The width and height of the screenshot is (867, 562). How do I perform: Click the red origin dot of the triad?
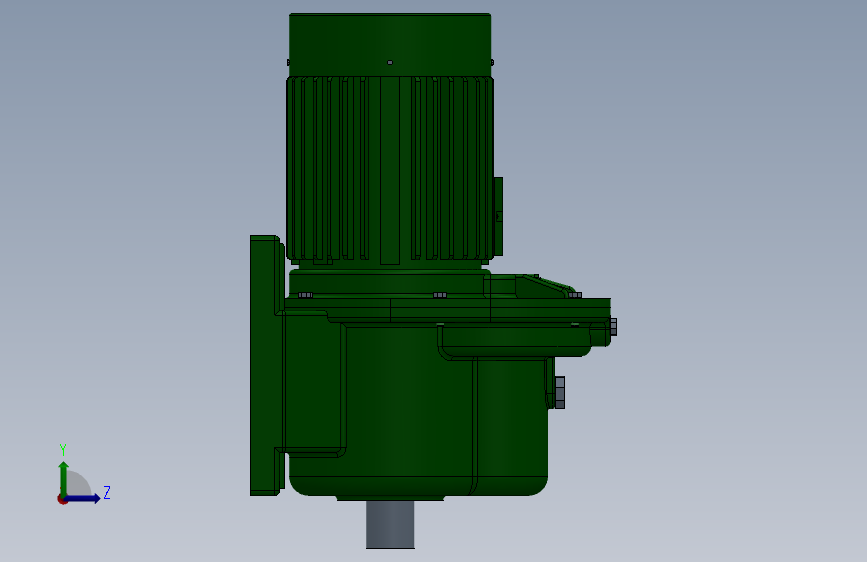(x=62, y=499)
